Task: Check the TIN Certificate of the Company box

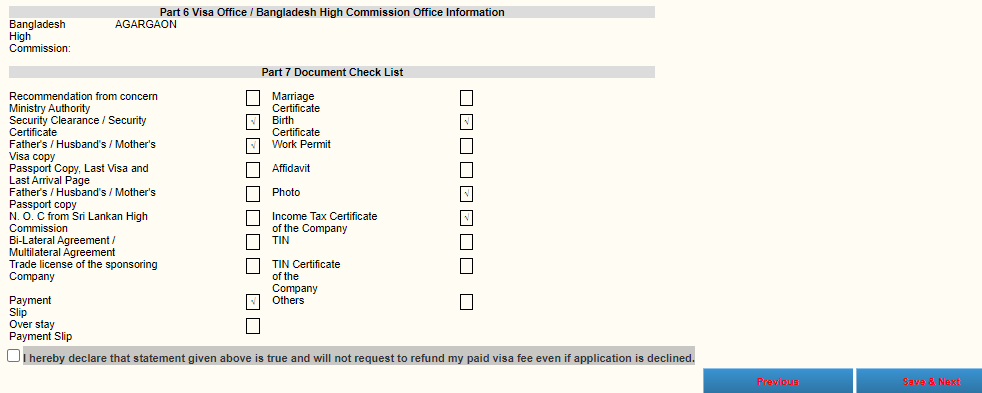Action: pos(467,266)
